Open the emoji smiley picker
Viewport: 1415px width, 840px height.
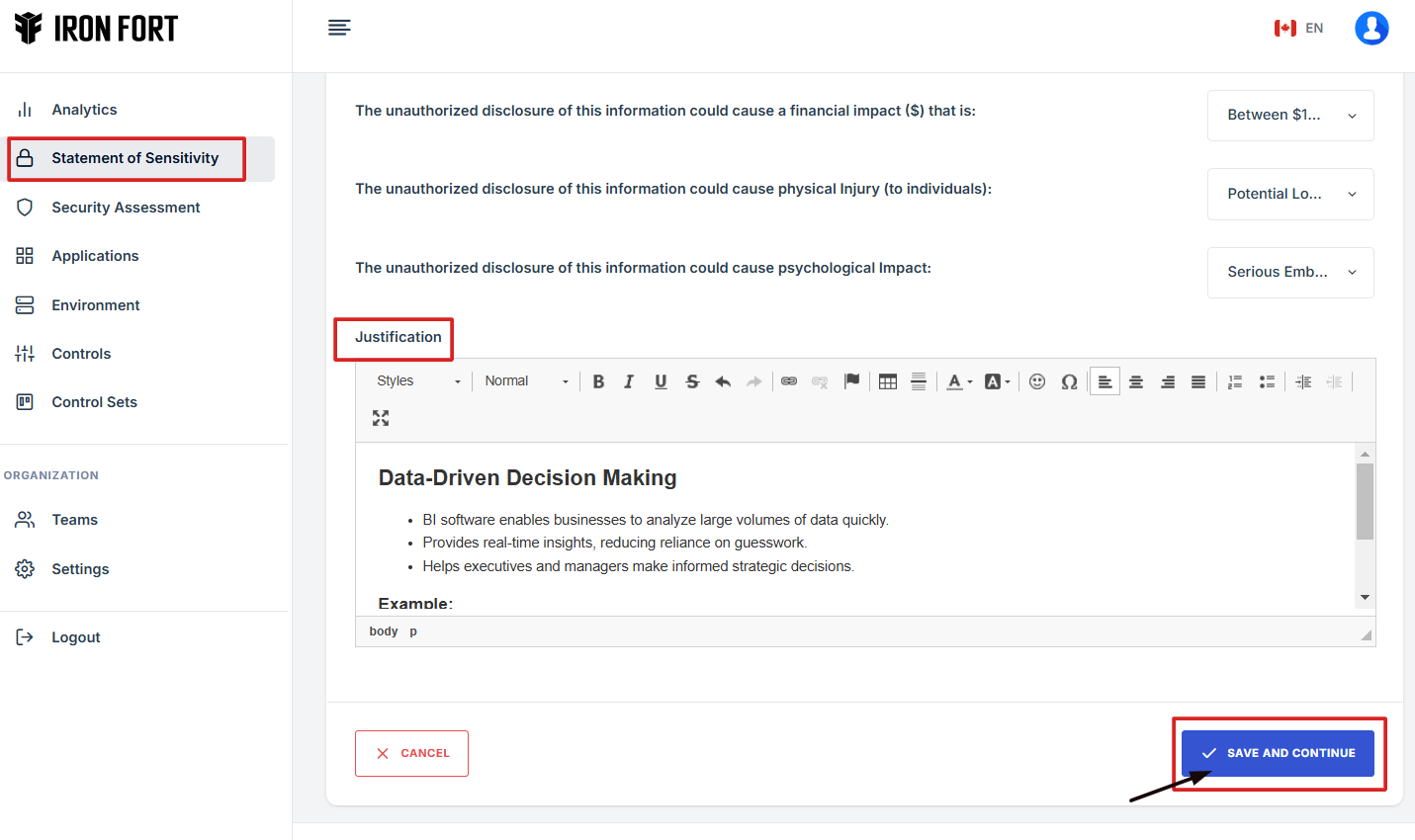[1037, 381]
